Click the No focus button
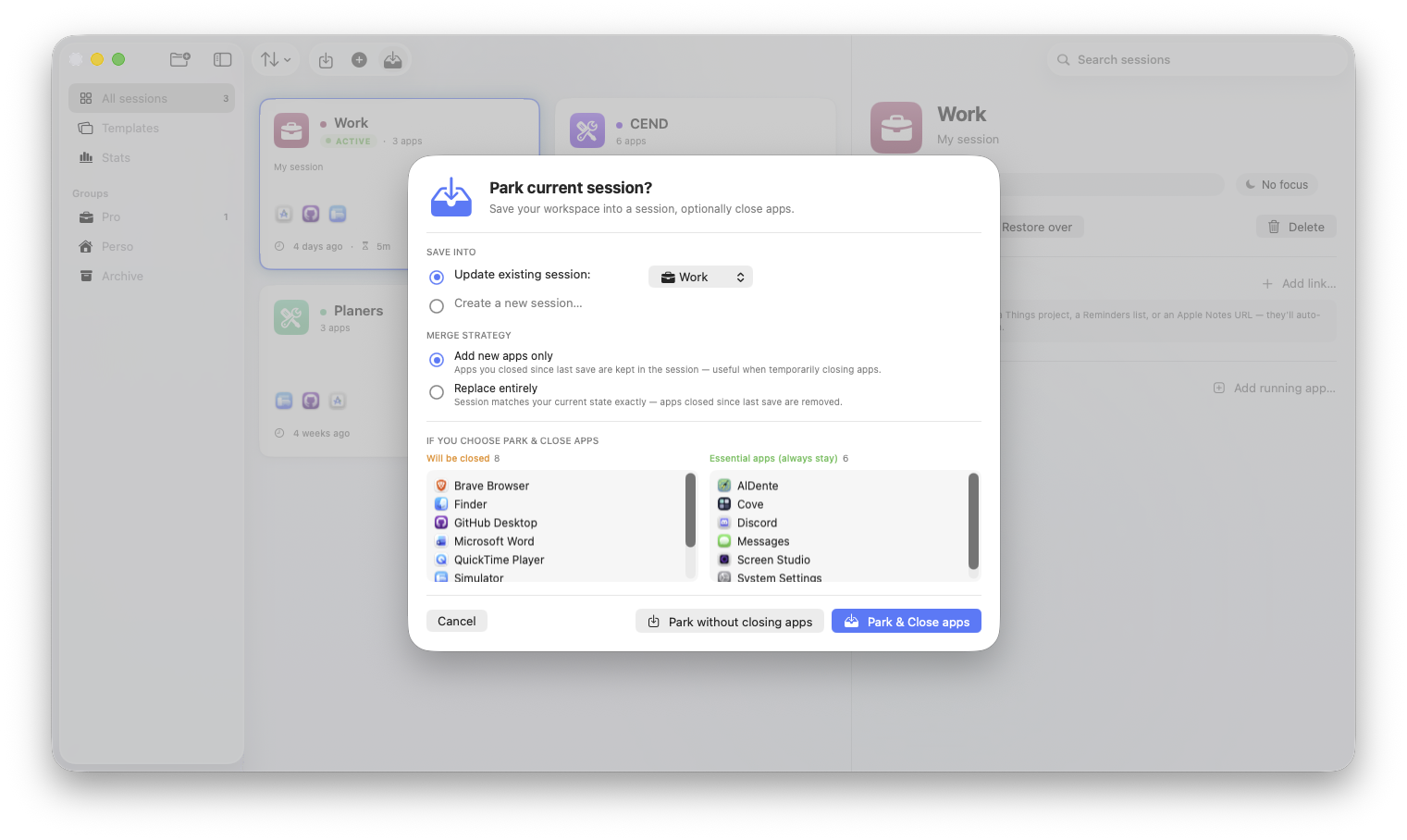The height and width of the screenshot is (840, 1407). [x=1277, y=184]
